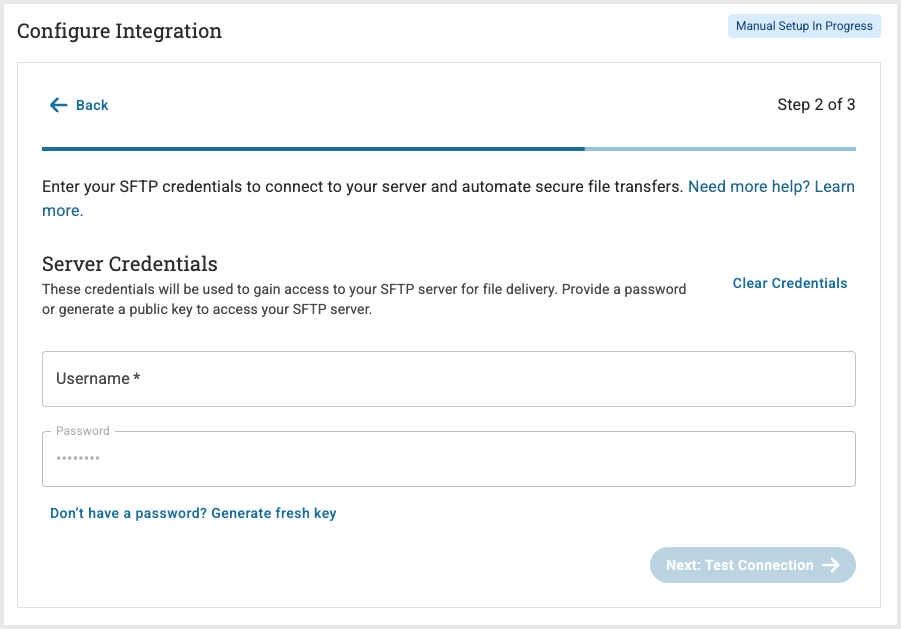Click the completed dark portion of progress bar
This screenshot has height=629, width=901.
tap(313, 149)
